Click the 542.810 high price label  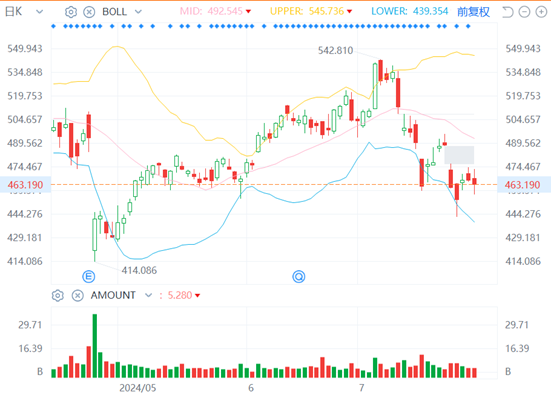click(x=335, y=51)
